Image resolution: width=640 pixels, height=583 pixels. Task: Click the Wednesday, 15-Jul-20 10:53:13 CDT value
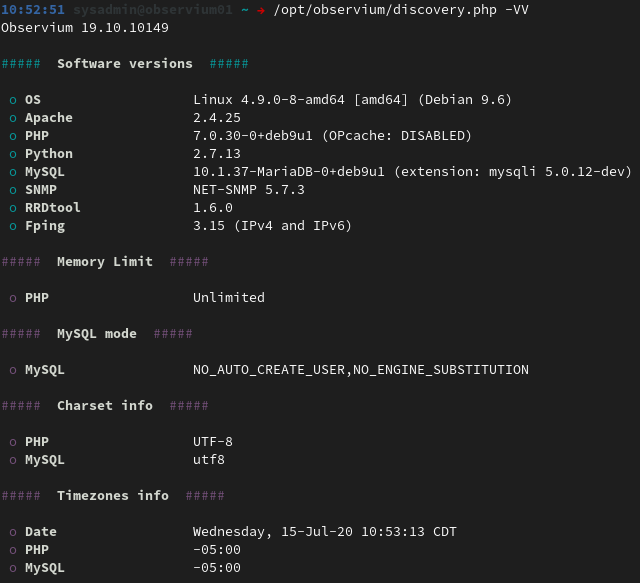tap(324, 532)
